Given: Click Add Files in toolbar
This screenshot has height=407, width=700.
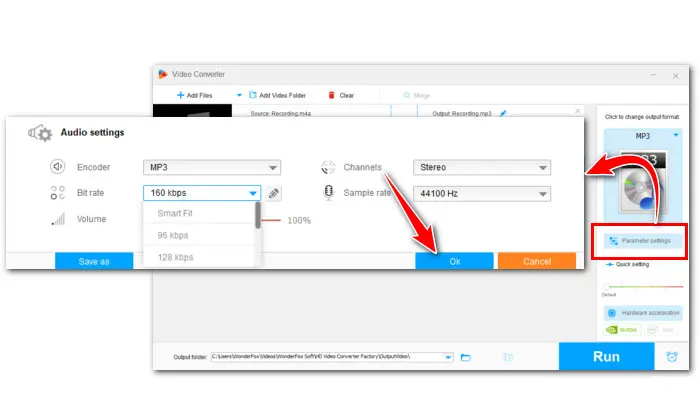Looking at the screenshot, I should click(x=195, y=95).
